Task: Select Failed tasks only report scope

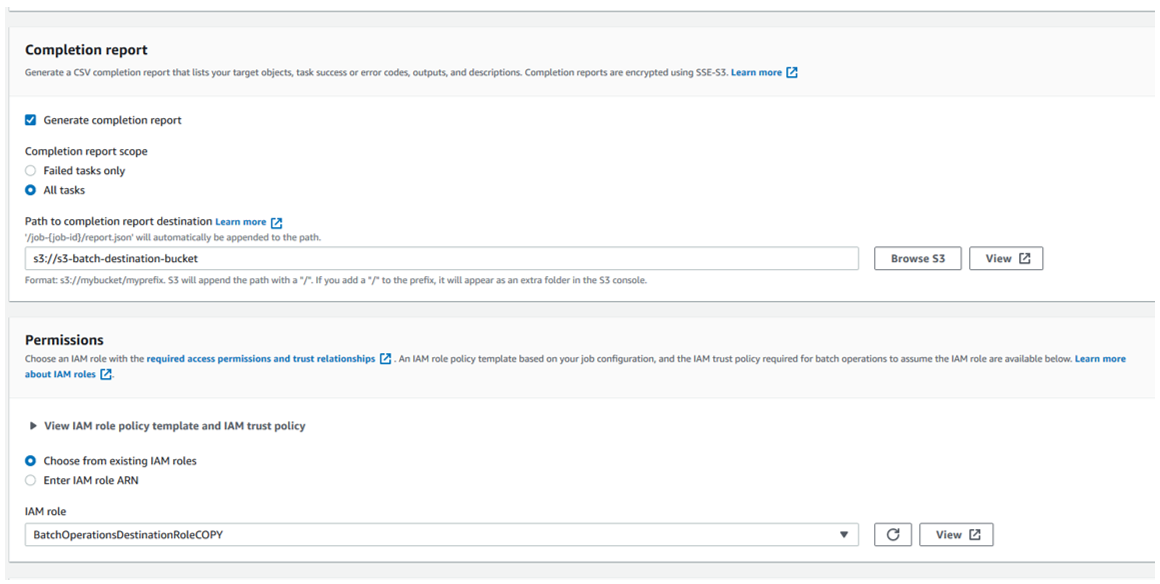Action: (30, 170)
